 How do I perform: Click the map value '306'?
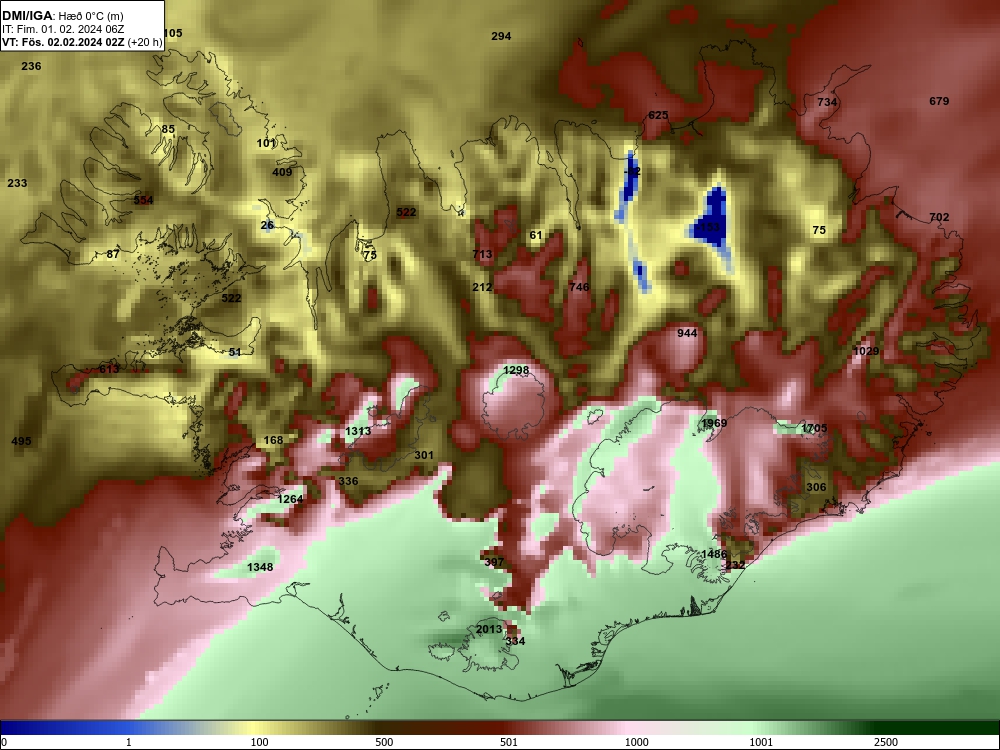pyautogui.click(x=816, y=487)
